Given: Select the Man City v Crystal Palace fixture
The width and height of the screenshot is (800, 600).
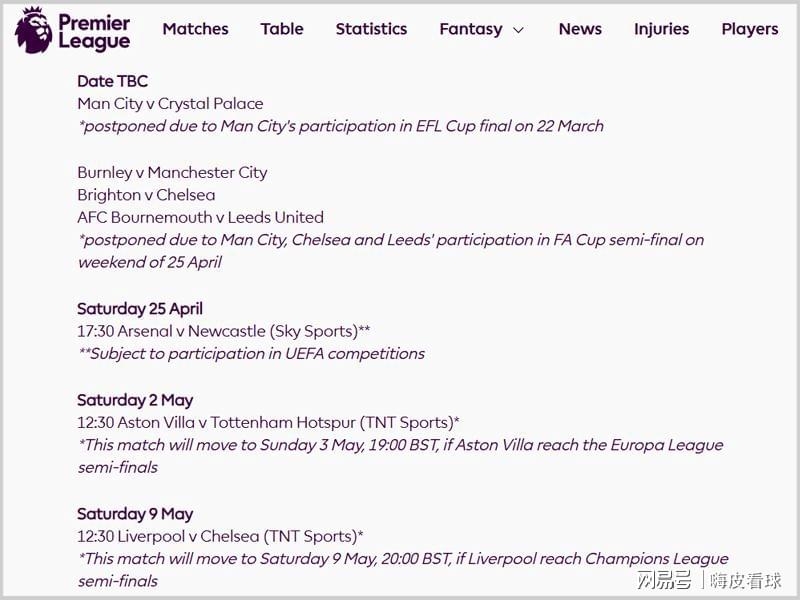Looking at the screenshot, I should (170, 103).
